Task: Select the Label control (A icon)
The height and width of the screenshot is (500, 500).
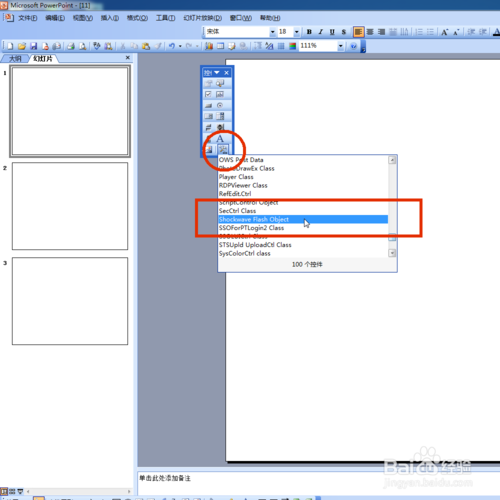Action: (220, 139)
